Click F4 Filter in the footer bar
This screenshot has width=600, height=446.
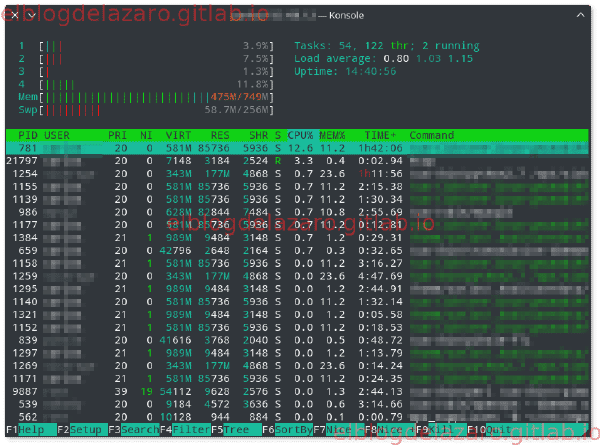click(x=185, y=430)
